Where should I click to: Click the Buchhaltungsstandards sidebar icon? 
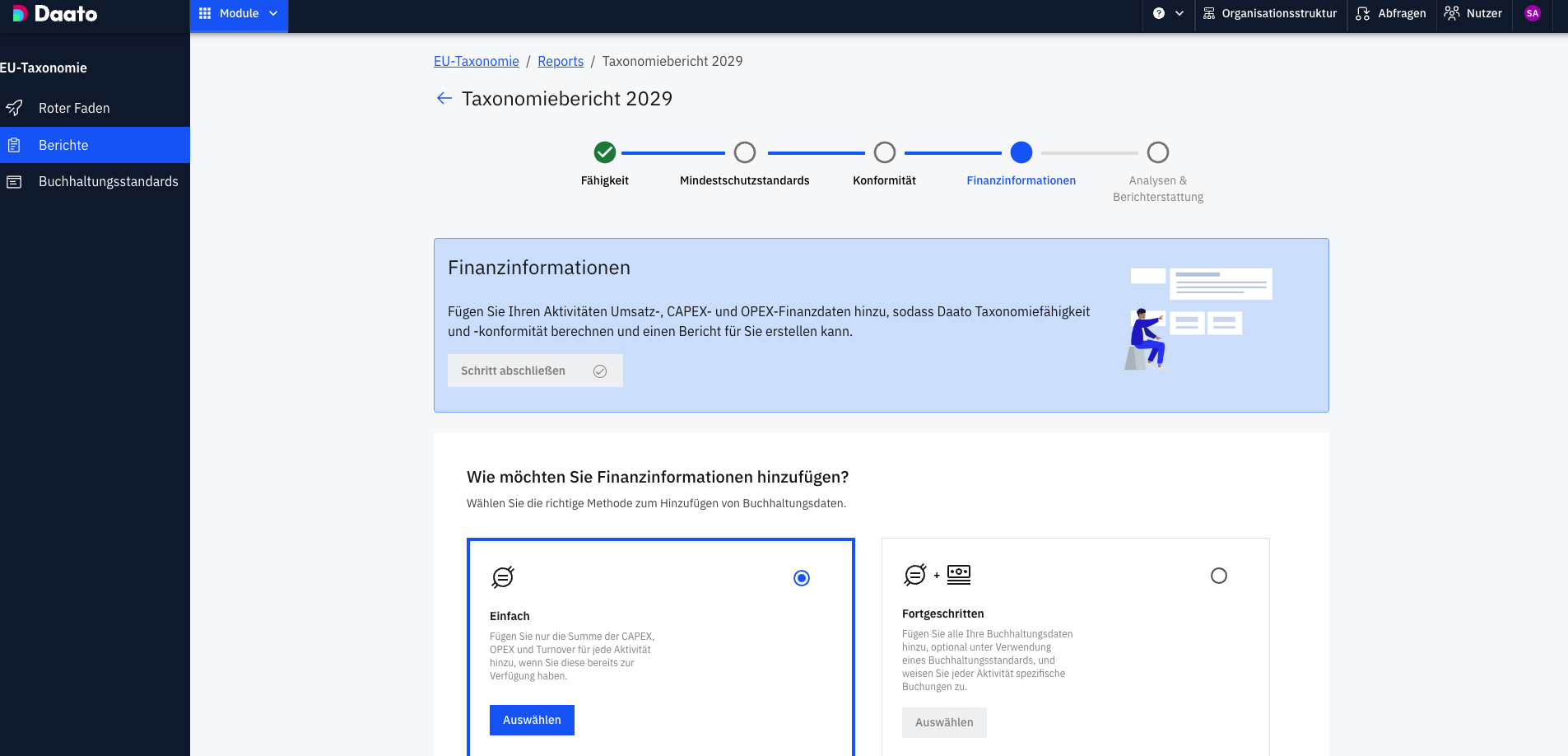(14, 182)
